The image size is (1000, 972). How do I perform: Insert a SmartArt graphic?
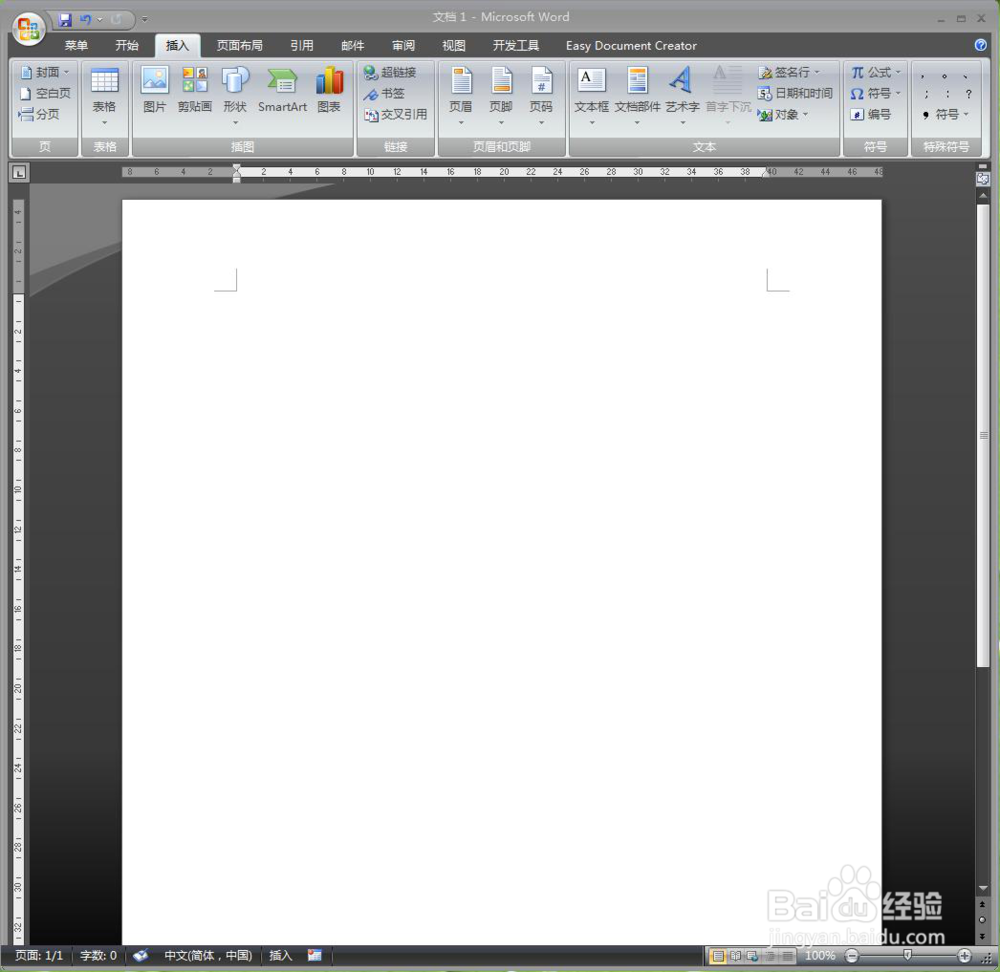click(x=283, y=91)
